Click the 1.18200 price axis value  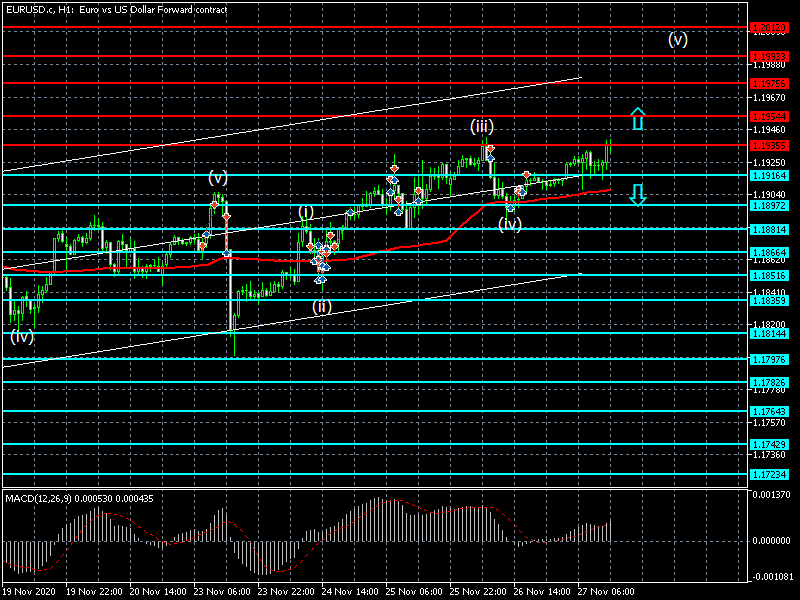coord(769,324)
